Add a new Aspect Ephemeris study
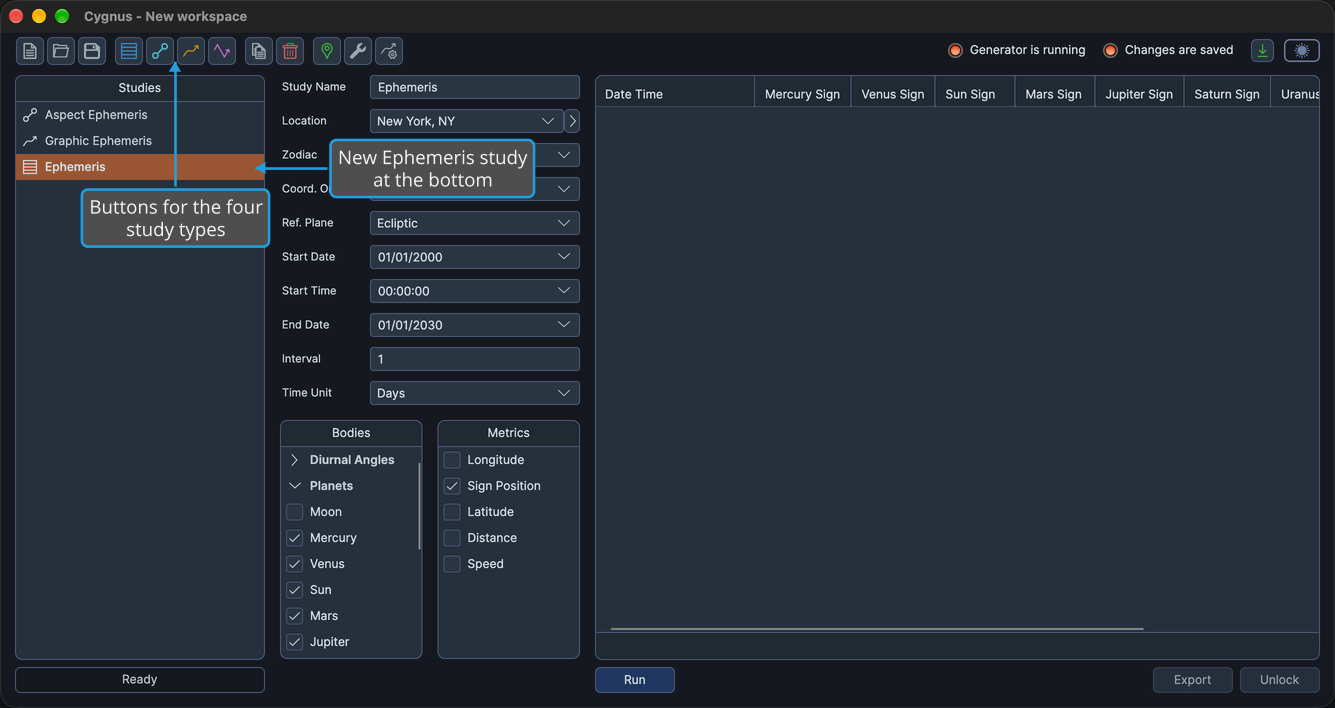This screenshot has width=1335, height=708. pos(160,51)
